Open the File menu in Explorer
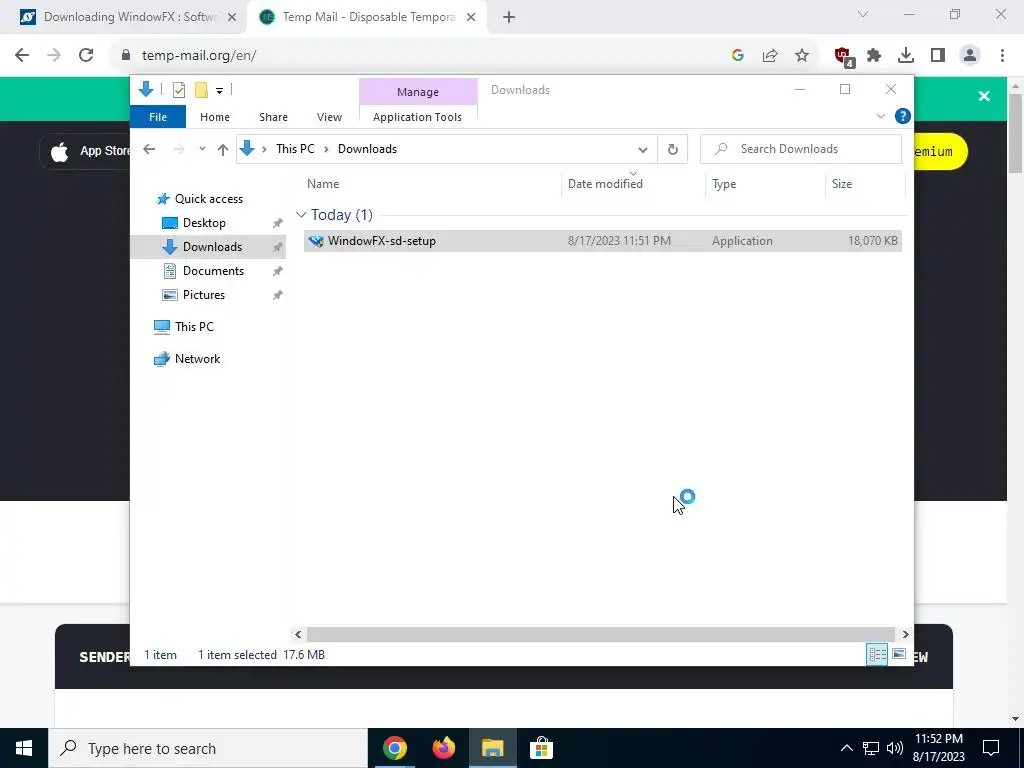This screenshot has height=768, width=1024. click(x=158, y=117)
